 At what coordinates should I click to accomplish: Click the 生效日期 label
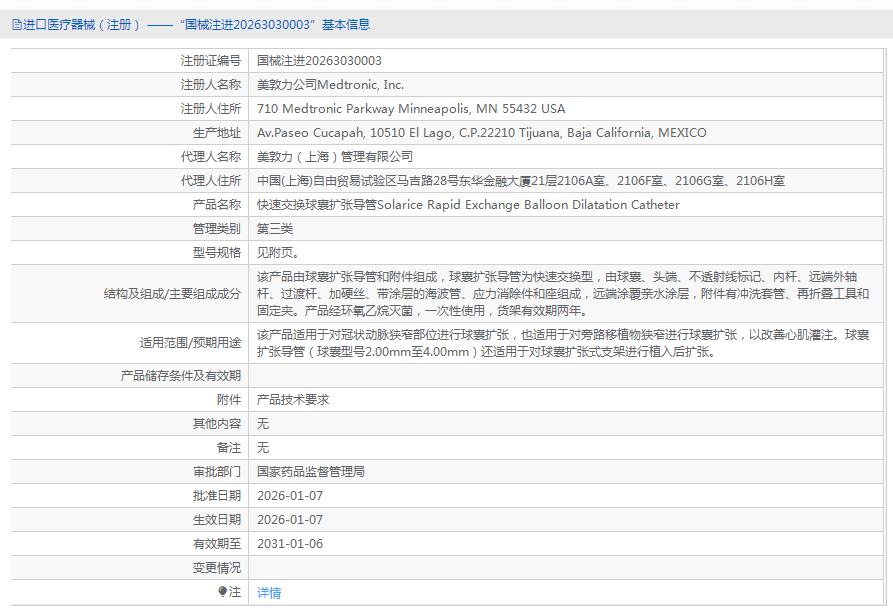(216, 520)
